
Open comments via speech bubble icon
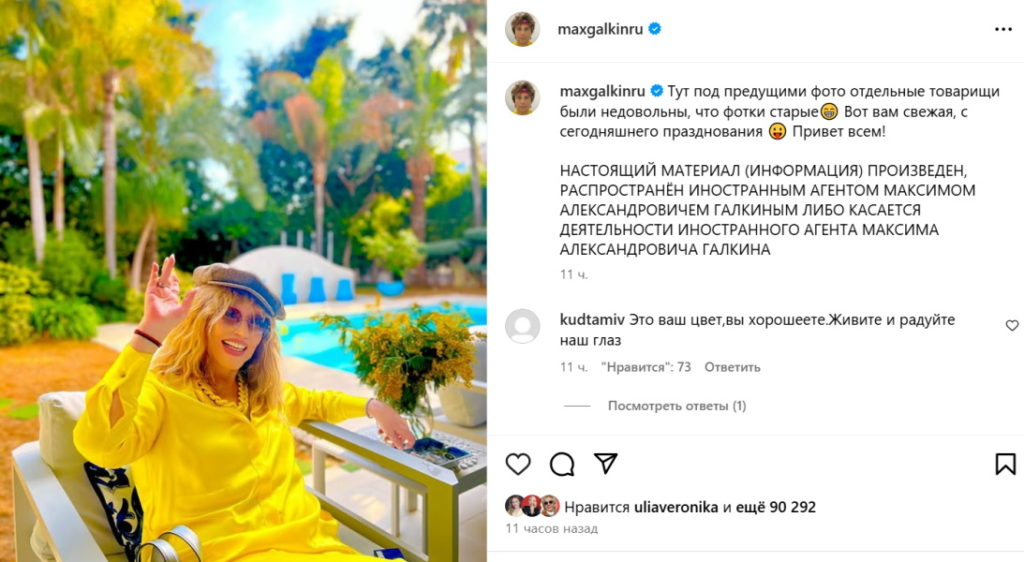(562, 464)
